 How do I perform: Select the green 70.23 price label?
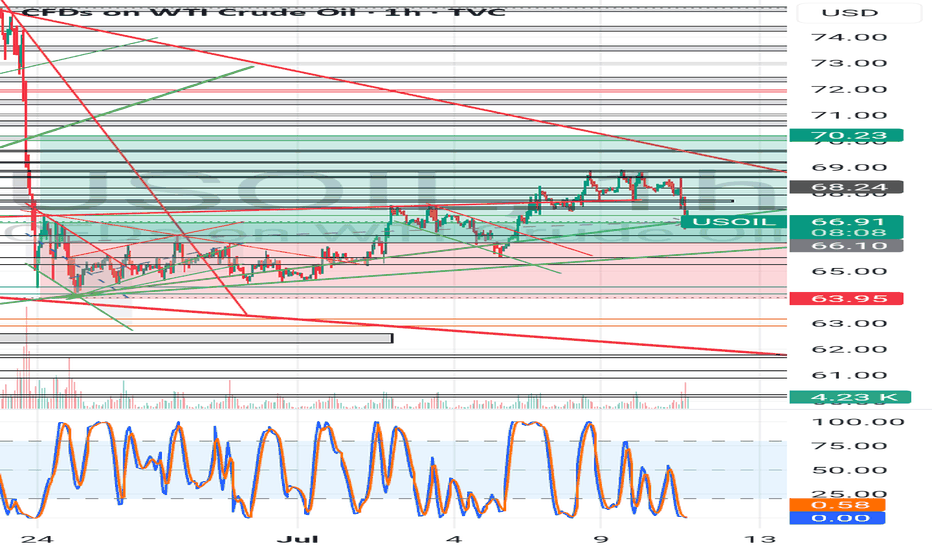point(846,136)
